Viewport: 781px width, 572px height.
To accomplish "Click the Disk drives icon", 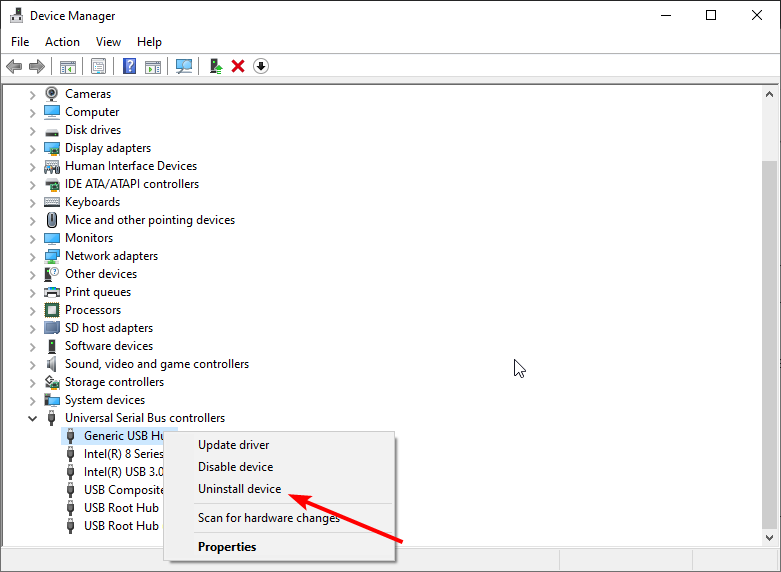I will click(52, 132).
